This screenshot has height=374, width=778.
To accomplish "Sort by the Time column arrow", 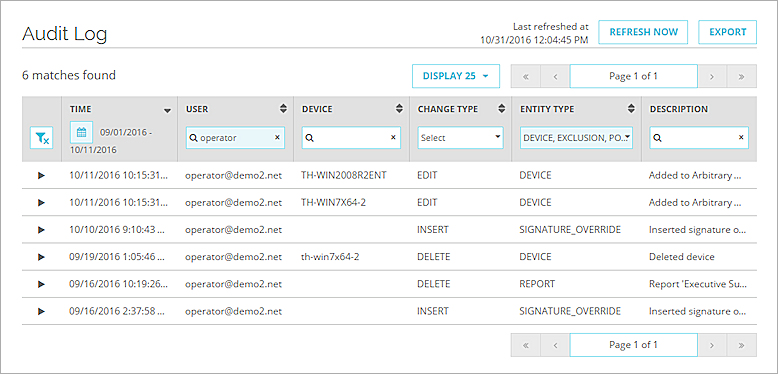I will 168,110.
